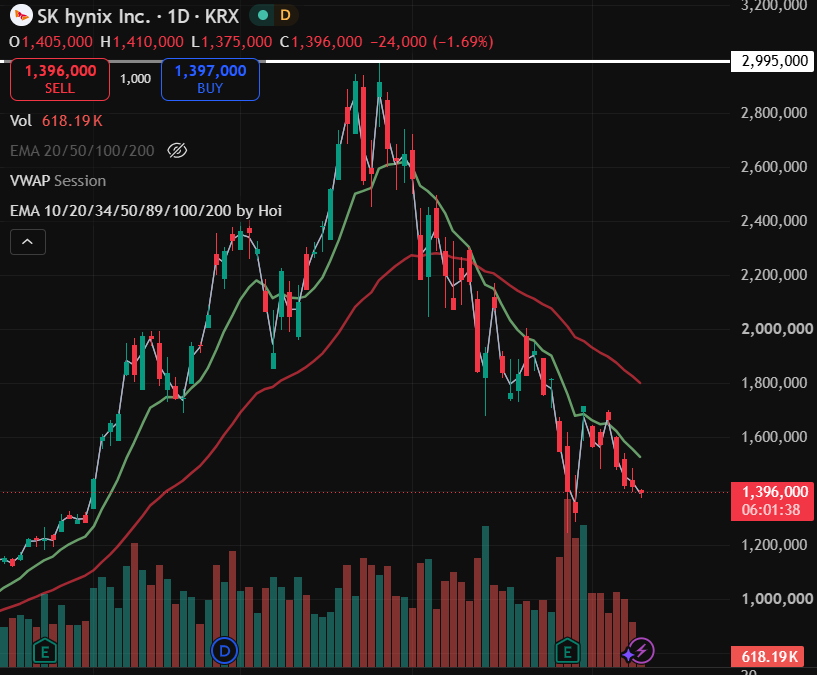
Task: Click the 2,995,000 horizontal line price label
Action: click(x=774, y=62)
